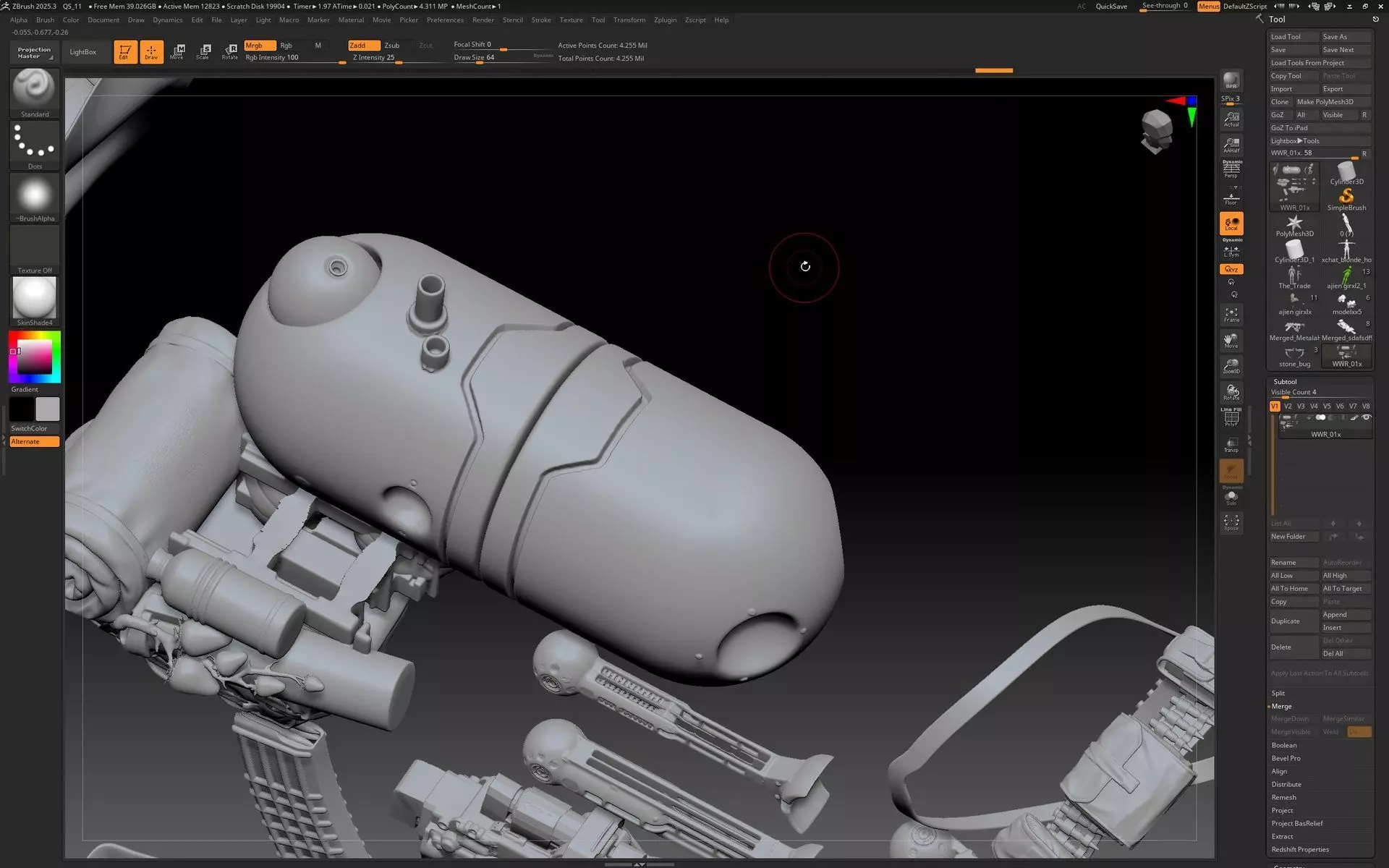This screenshot has height=868, width=1389.
Task: Click the Zoom3D navigation icon
Action: tap(1231, 366)
